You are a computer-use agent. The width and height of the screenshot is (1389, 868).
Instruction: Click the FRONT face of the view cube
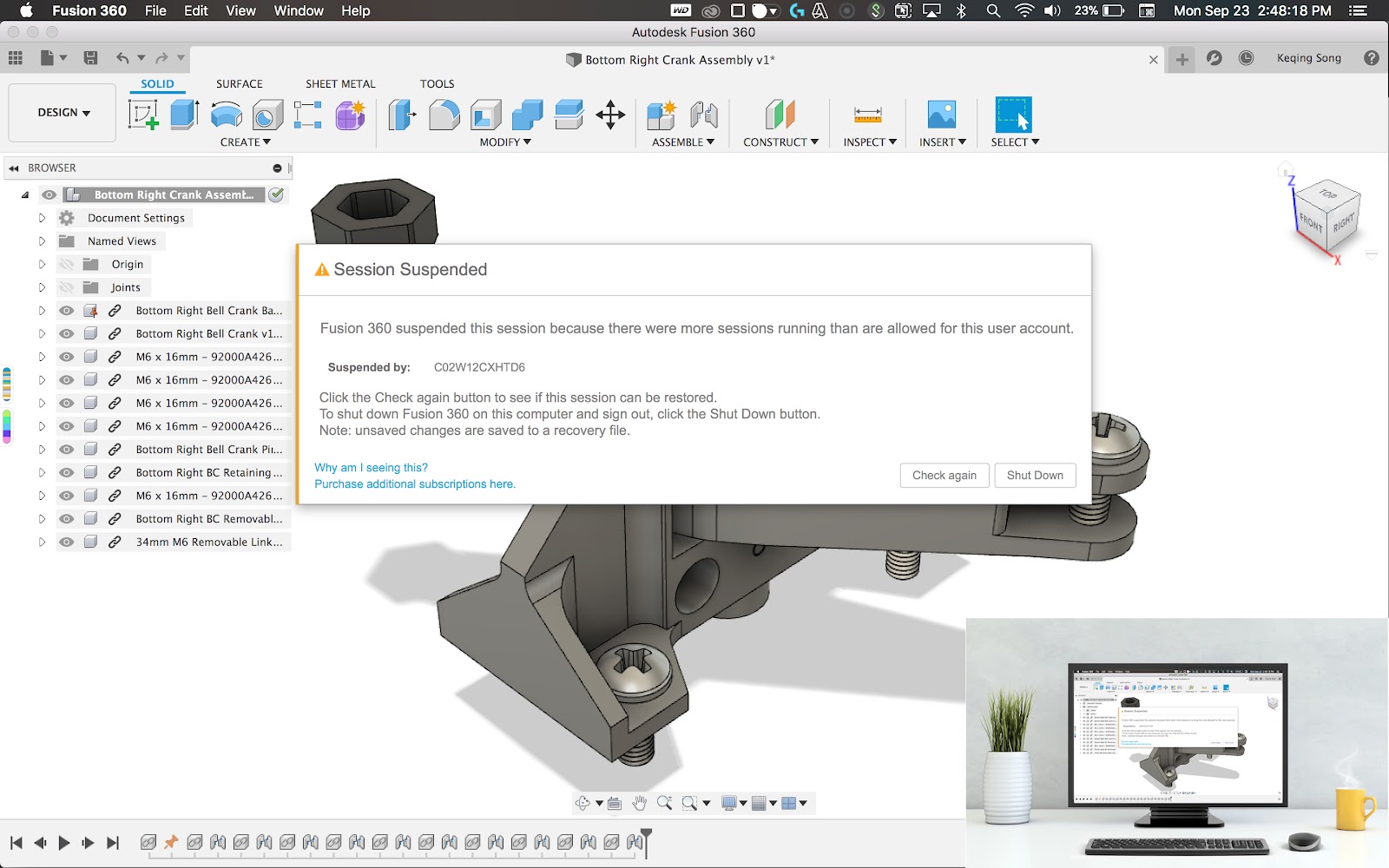tap(1310, 223)
